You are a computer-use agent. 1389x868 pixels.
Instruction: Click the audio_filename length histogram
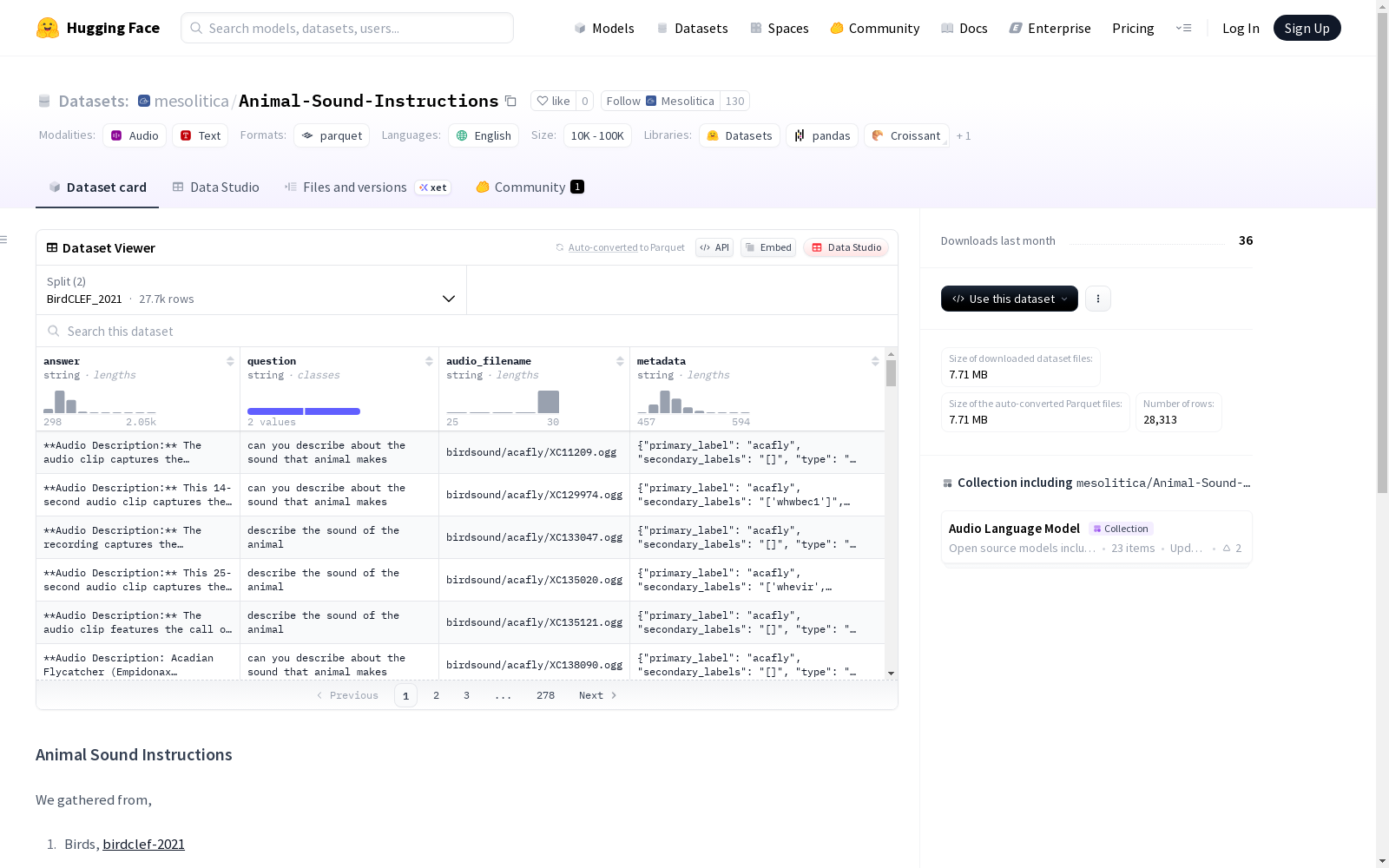pos(503,402)
